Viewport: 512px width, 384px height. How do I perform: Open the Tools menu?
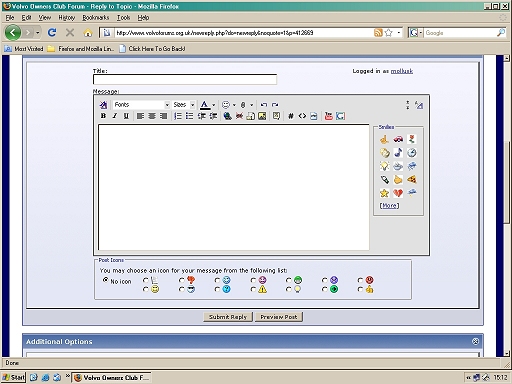tap(123, 18)
